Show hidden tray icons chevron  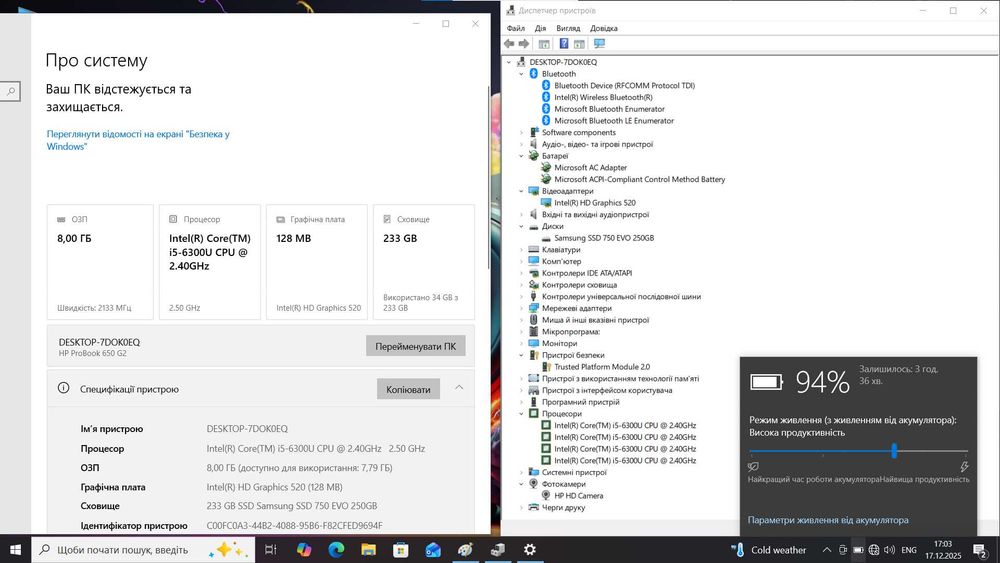tap(827, 550)
